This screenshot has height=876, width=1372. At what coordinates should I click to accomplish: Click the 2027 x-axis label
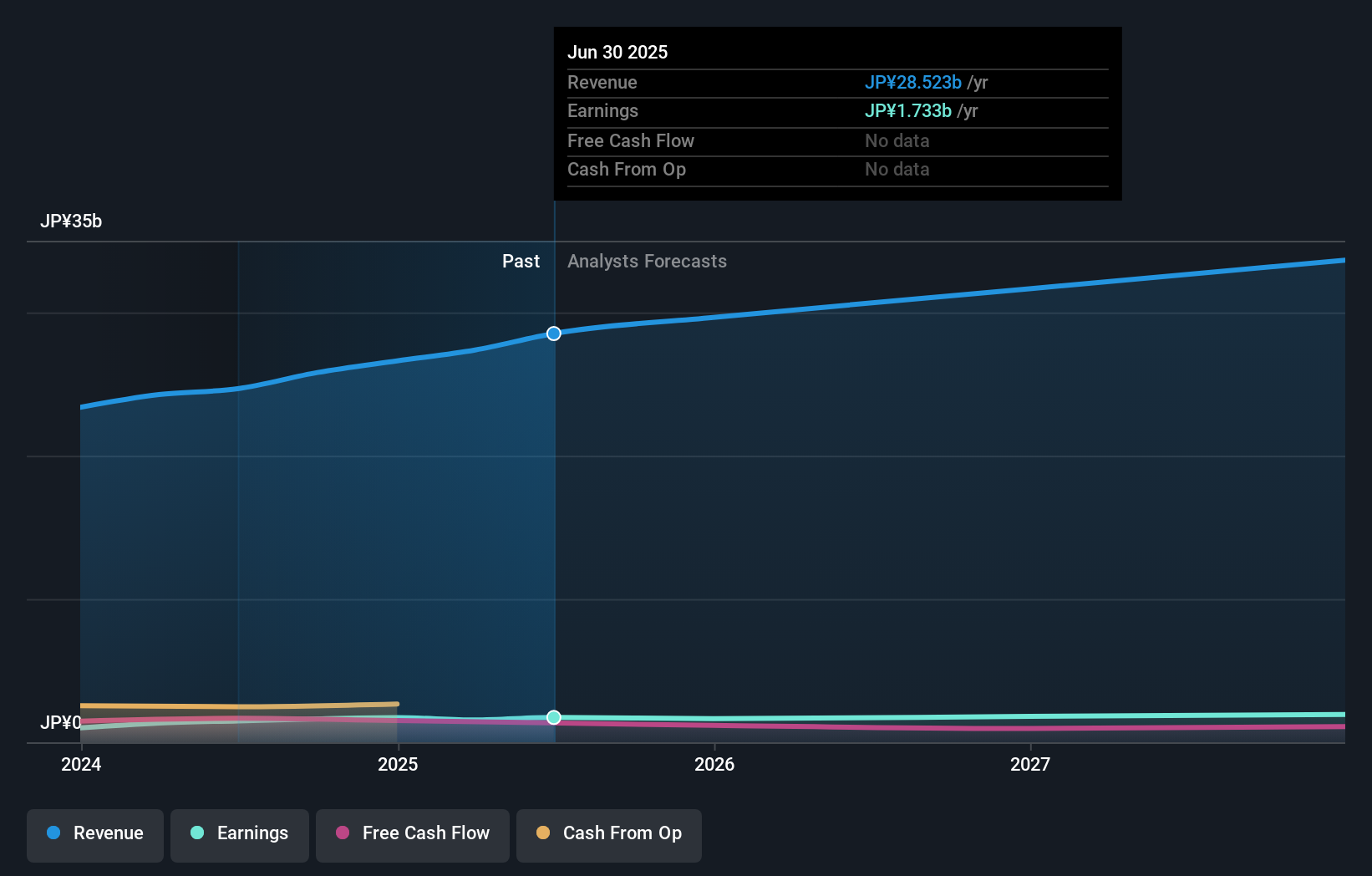coord(1030,764)
